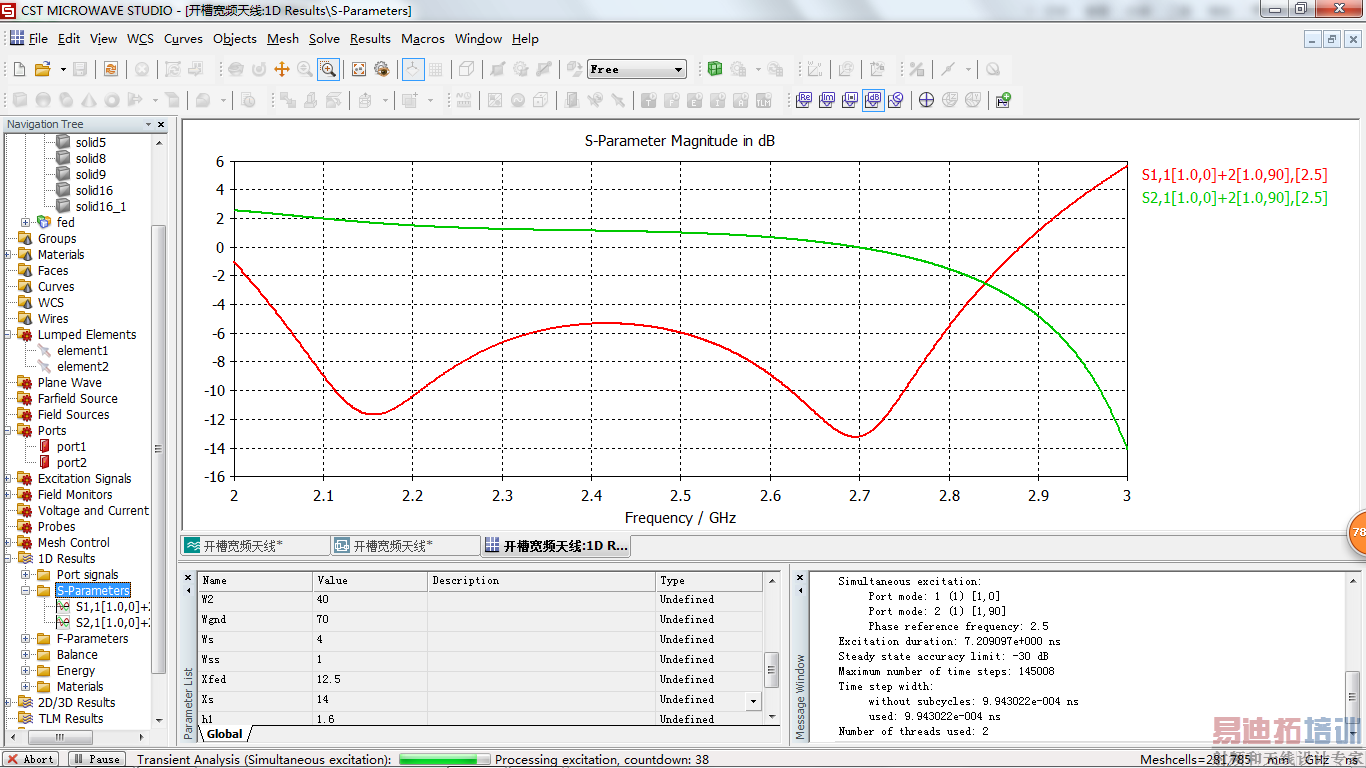The height and width of the screenshot is (768, 1366).
Task: Expand the fed component tree node
Action: click(x=25, y=222)
